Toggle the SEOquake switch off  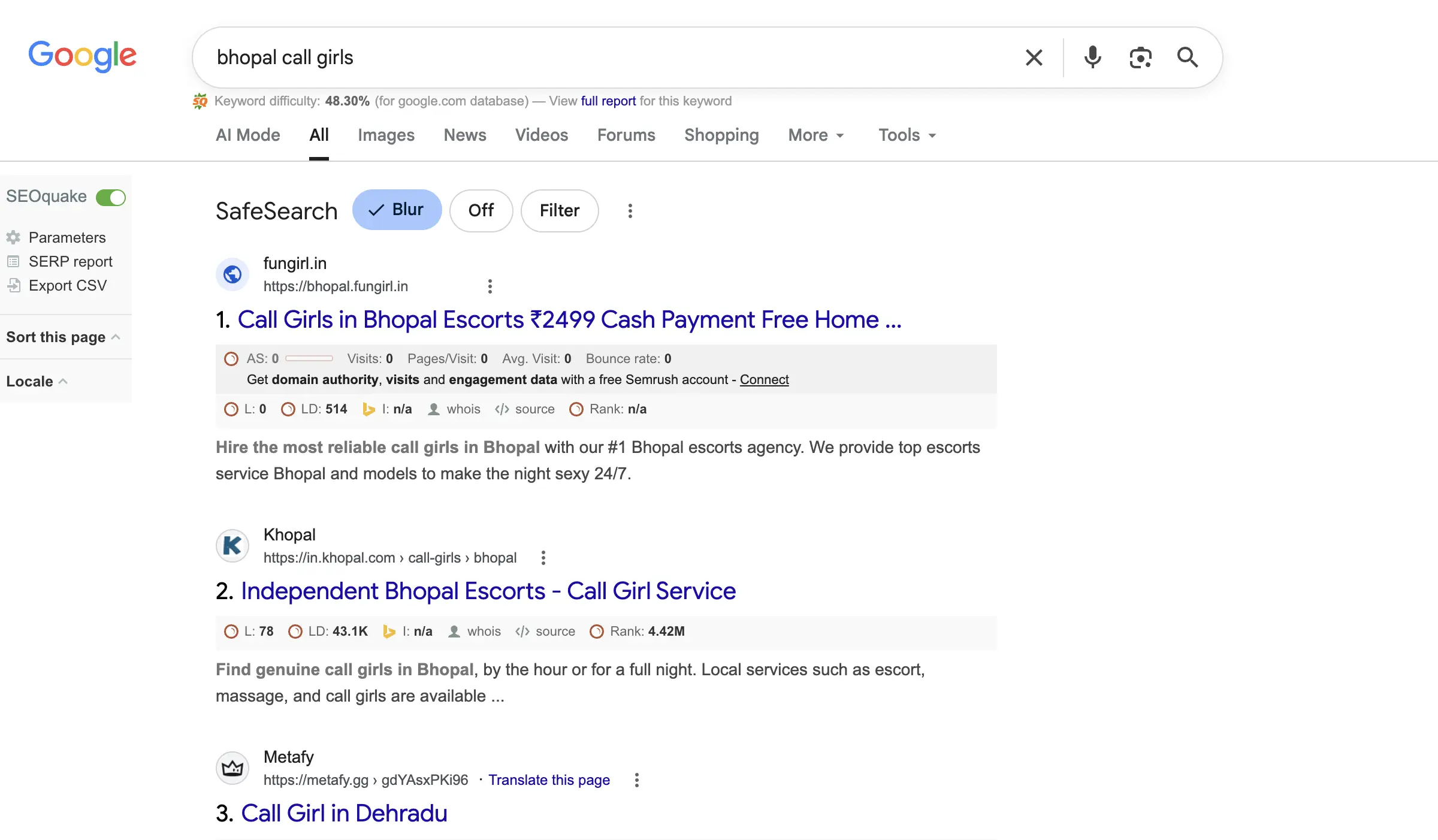tap(111, 197)
